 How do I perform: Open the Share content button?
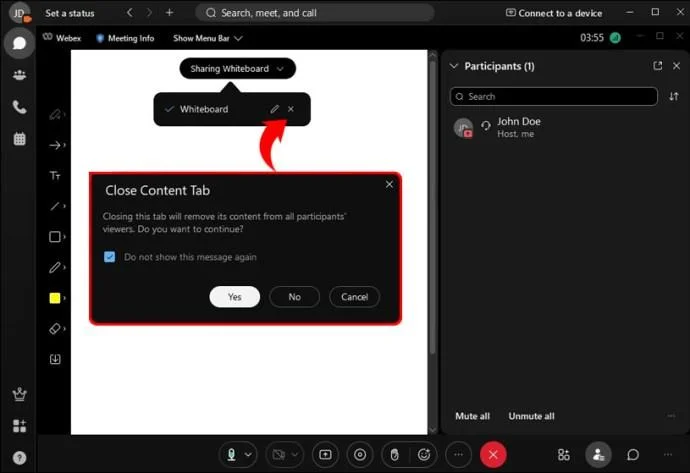(x=325, y=455)
